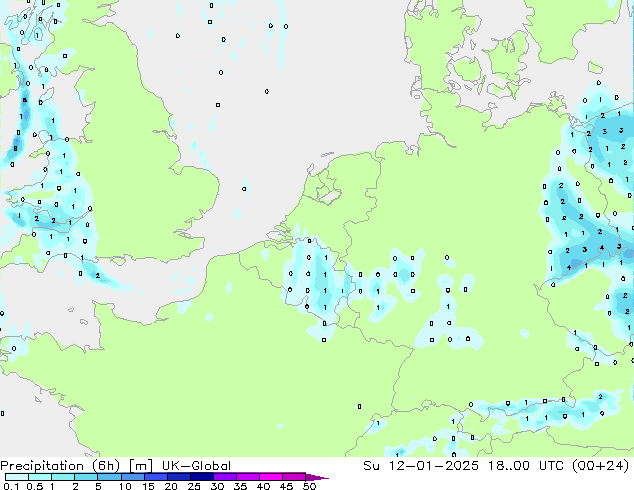Select the legend swatch between 25 and 30

pyautogui.click(x=201, y=477)
